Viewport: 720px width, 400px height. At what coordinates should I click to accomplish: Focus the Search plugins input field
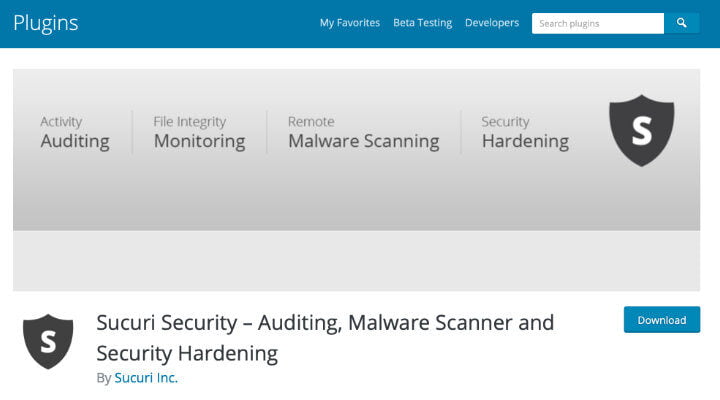click(x=598, y=23)
